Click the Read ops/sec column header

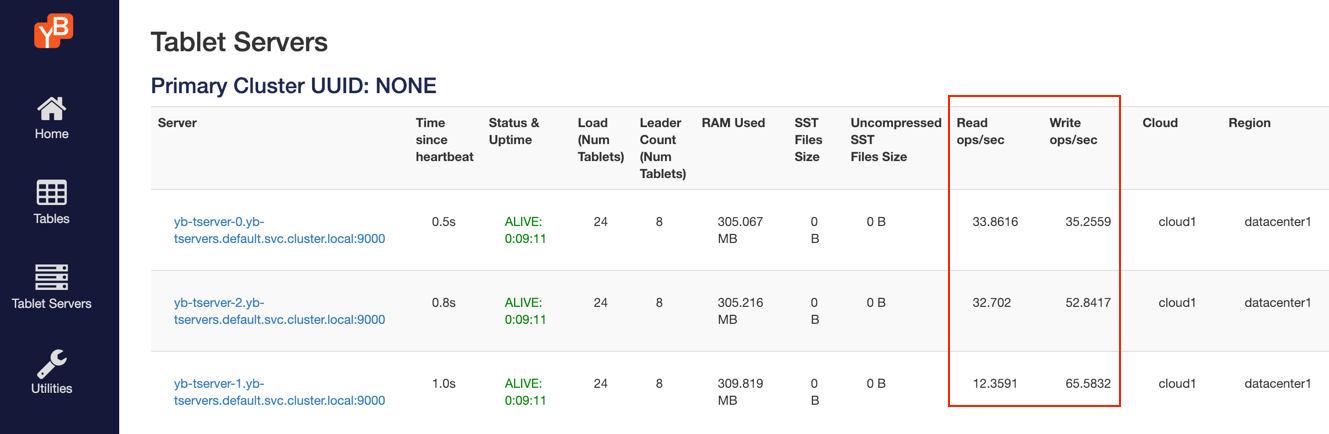click(x=980, y=131)
